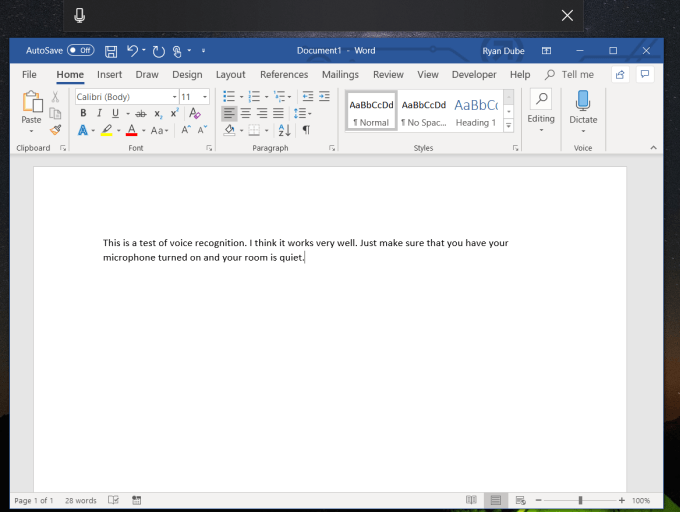Click the Save icon in the title bar
The height and width of the screenshot is (512, 680).
(x=111, y=51)
